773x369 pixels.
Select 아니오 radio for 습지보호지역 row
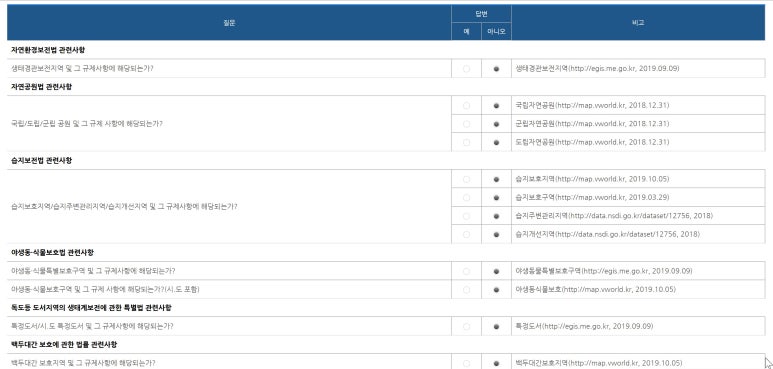pyautogui.click(x=496, y=179)
